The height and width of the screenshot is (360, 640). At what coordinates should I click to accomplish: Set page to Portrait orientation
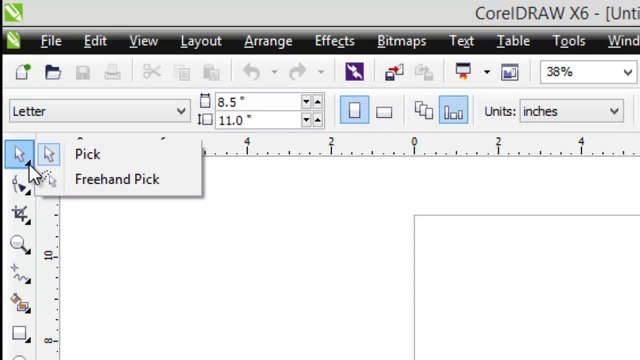point(354,110)
